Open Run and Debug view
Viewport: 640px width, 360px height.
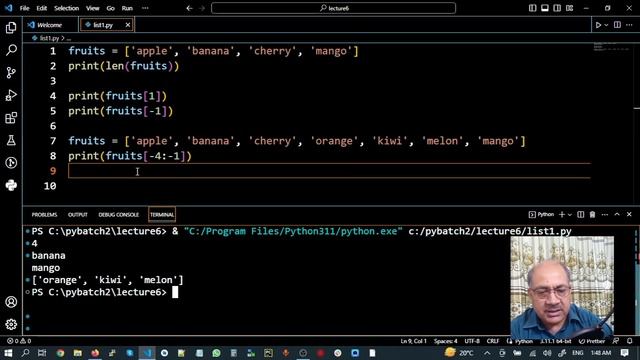[x=11, y=95]
